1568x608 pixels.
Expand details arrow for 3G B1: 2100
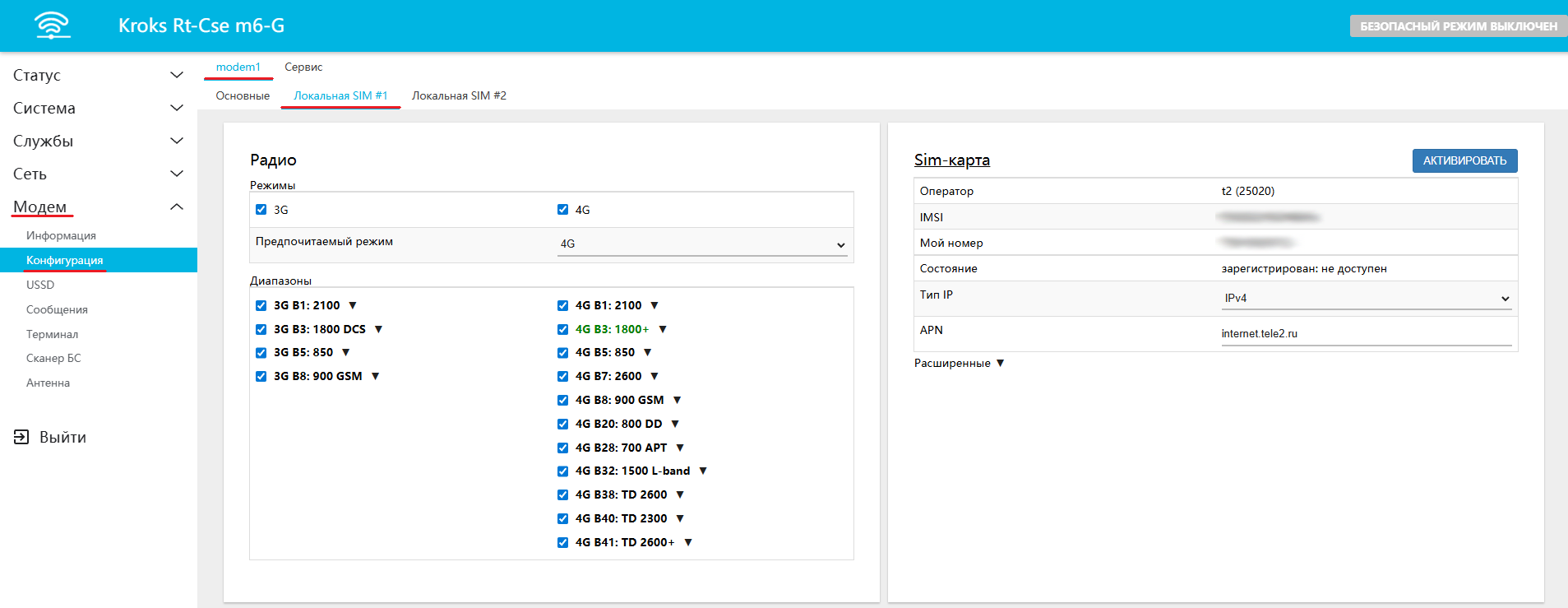tap(353, 305)
